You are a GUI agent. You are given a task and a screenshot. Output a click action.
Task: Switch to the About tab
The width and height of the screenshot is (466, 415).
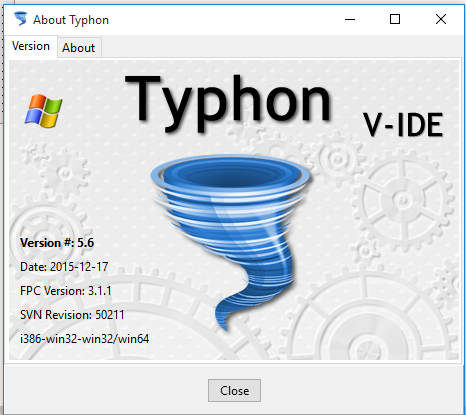[x=79, y=48]
